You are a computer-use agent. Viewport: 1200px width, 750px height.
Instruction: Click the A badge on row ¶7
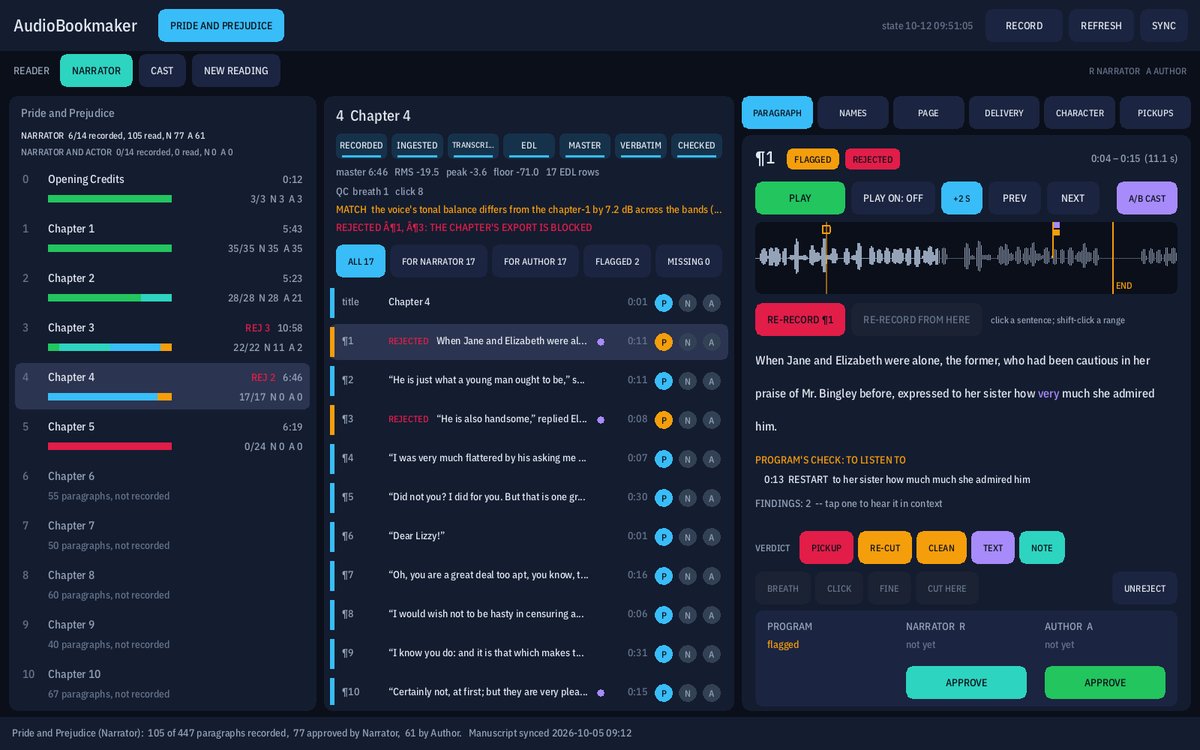tap(711, 576)
